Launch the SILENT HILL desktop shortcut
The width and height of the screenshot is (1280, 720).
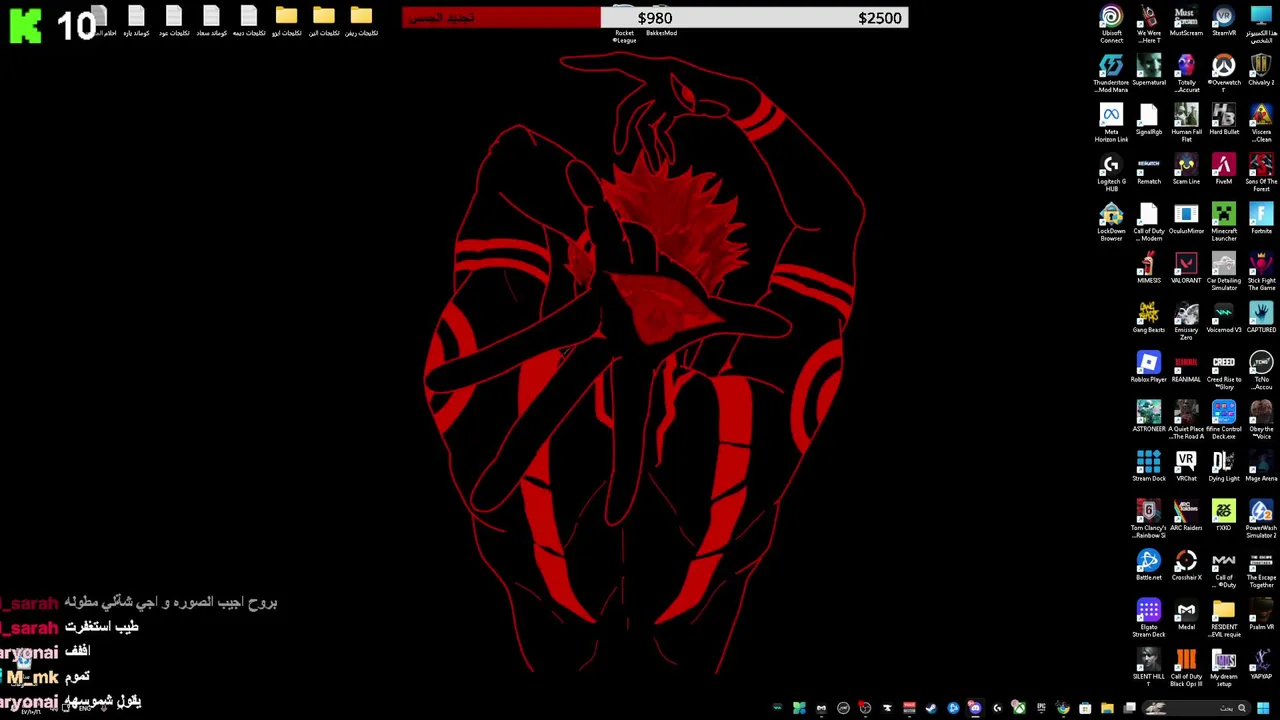[x=1149, y=665]
